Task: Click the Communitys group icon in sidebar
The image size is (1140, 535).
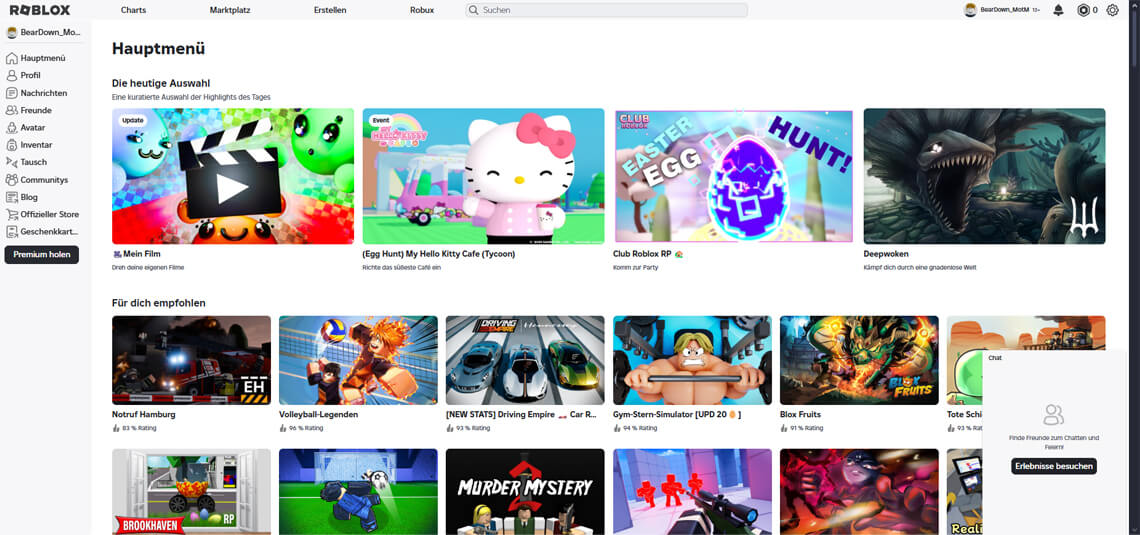Action: pos(12,180)
